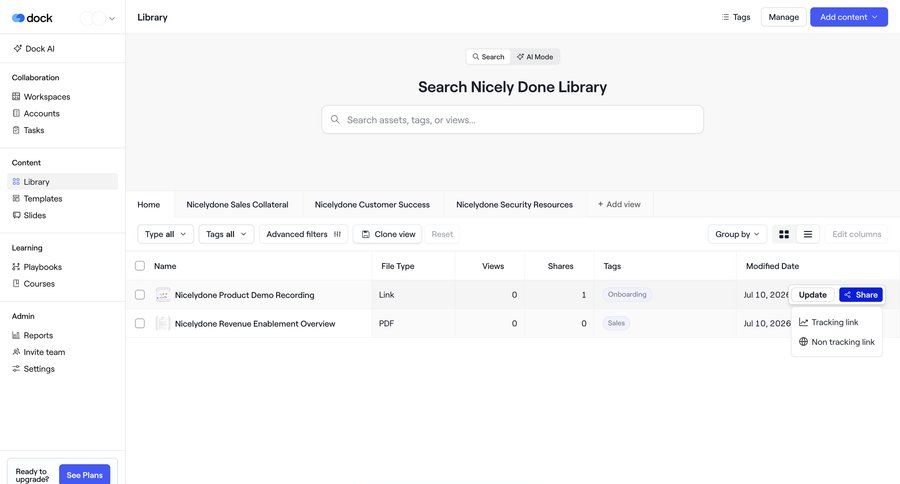Check the Nicelydone Revenue Enablement Overview row
The height and width of the screenshot is (484, 900).
(139, 323)
